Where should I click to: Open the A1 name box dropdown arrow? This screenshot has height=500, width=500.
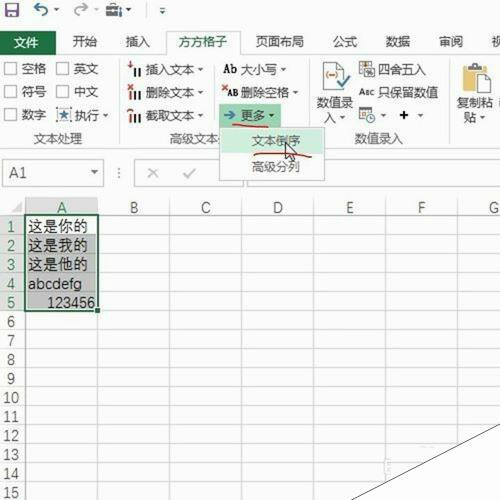tap(95, 172)
